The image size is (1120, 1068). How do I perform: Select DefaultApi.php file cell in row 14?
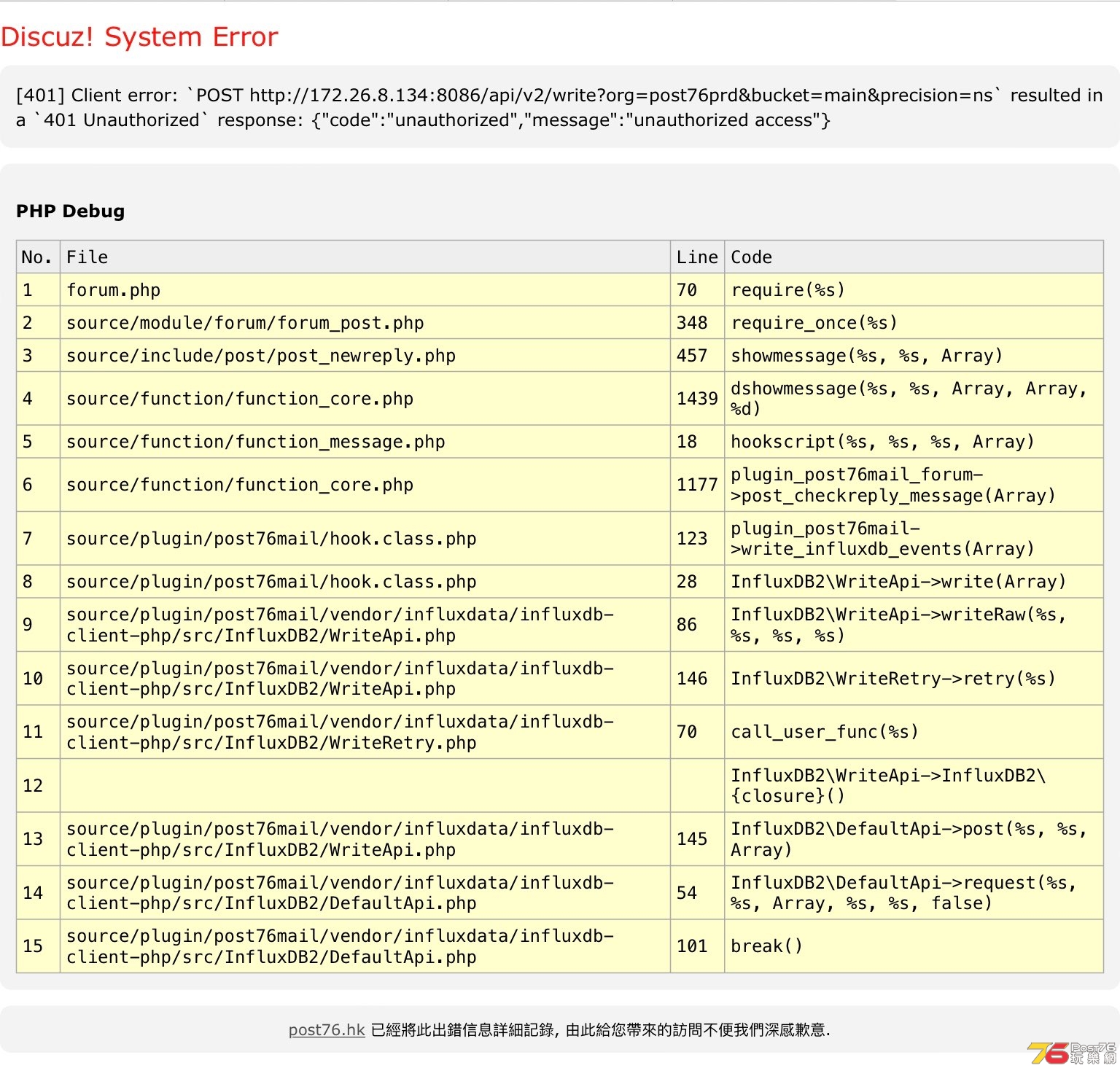365,892
